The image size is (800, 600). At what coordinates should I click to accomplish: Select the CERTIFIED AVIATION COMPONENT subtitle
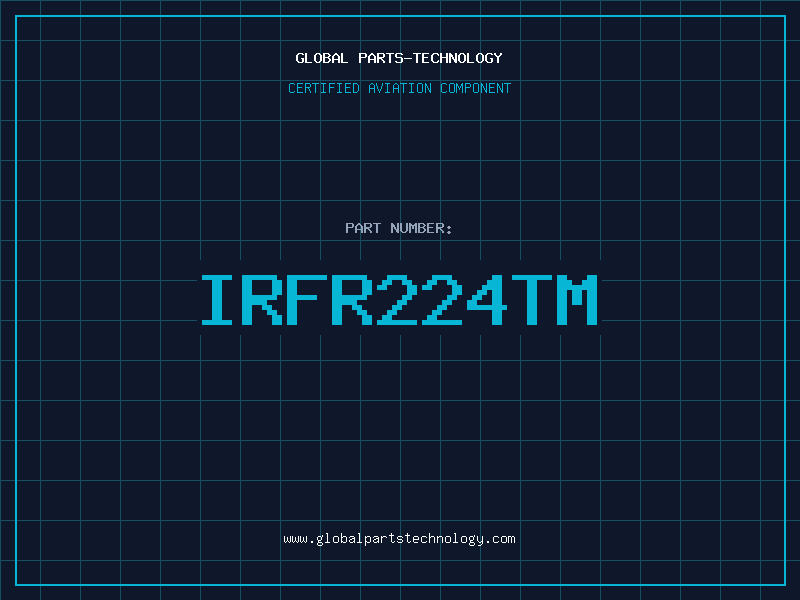[399, 88]
